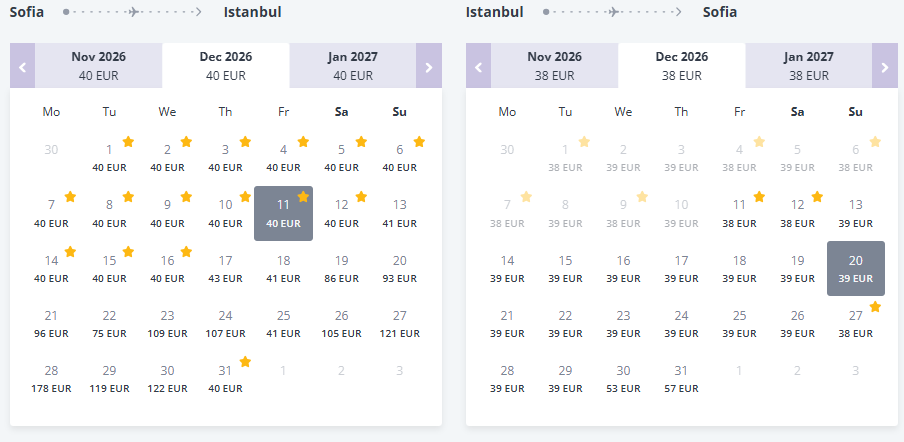Choose outbound December 12 at 40 EUR
Screen dimensions: 904x442
(341, 213)
